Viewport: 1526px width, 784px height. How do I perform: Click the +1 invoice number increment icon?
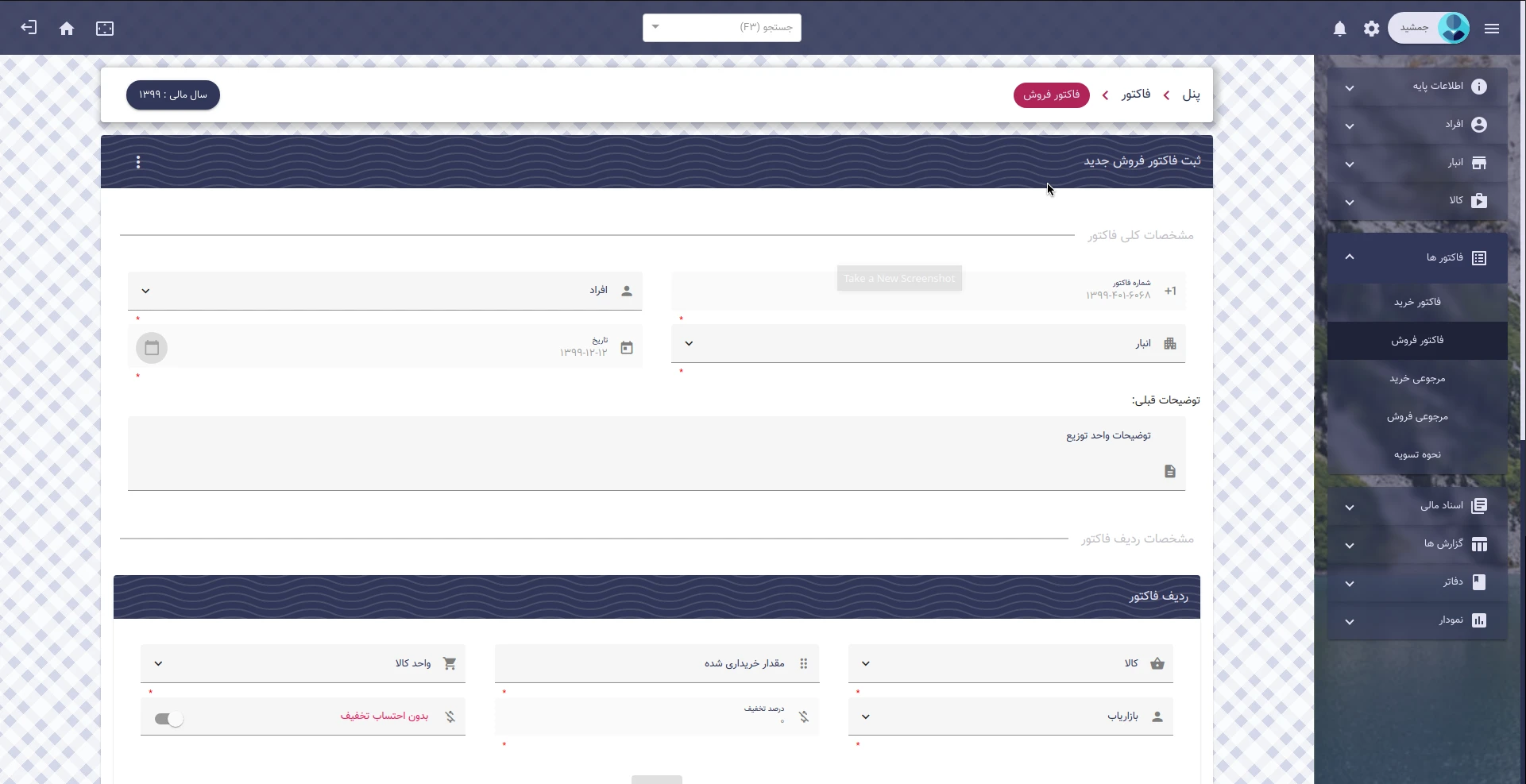point(1169,291)
